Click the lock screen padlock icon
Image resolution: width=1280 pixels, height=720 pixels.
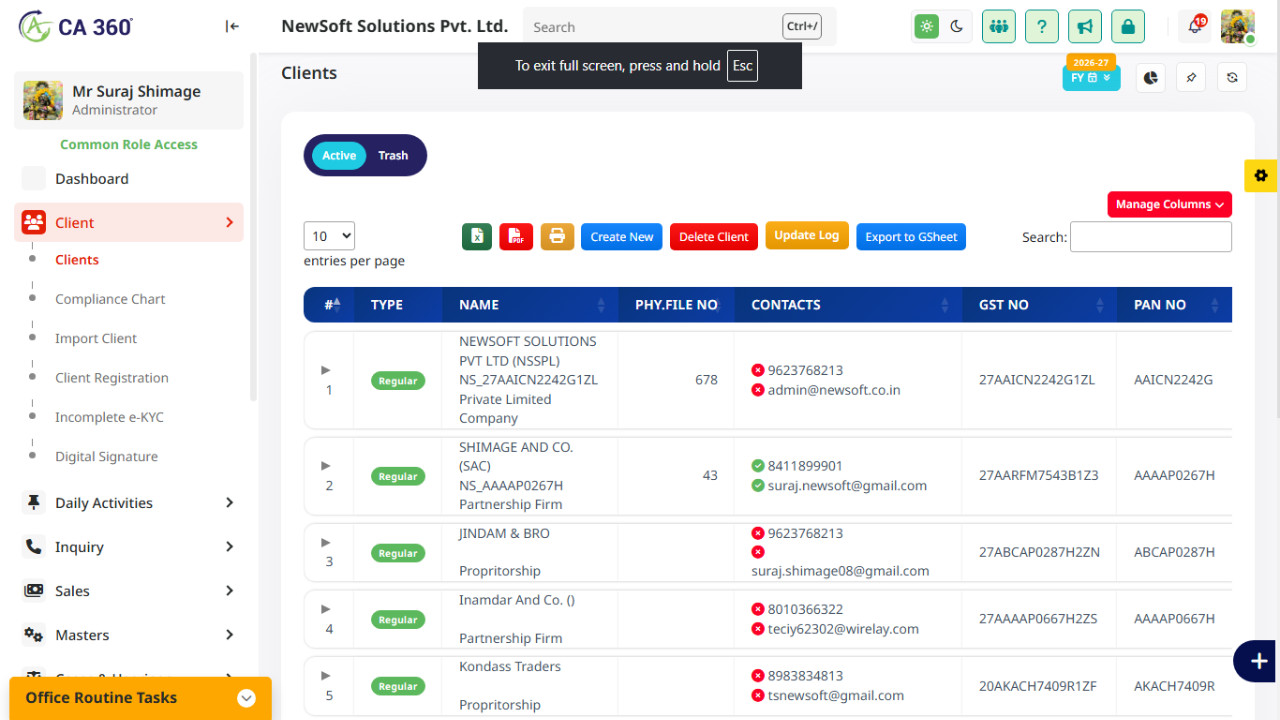pos(1128,27)
